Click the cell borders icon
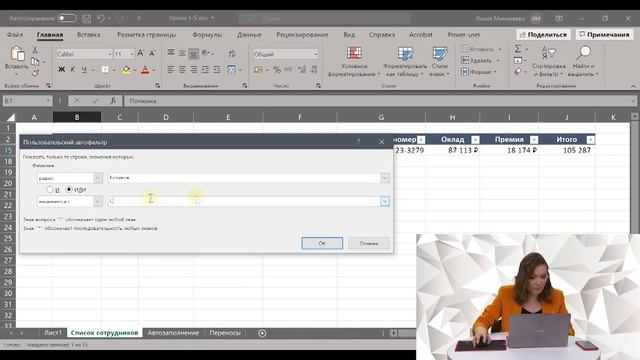The image size is (640, 360). click(x=105, y=70)
